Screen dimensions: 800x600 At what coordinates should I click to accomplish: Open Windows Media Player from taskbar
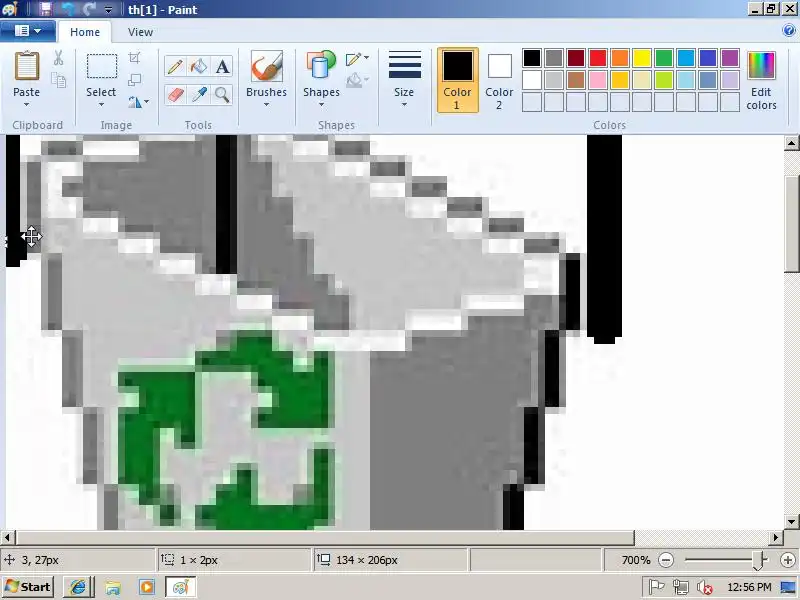click(x=146, y=587)
